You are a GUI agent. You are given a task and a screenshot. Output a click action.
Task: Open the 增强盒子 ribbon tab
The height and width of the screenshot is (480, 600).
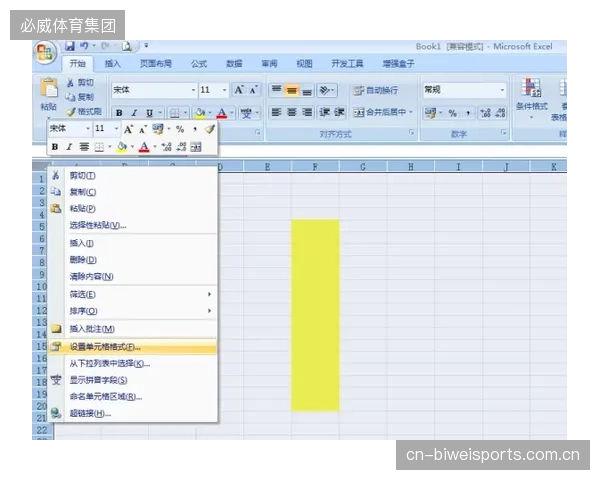click(x=398, y=64)
